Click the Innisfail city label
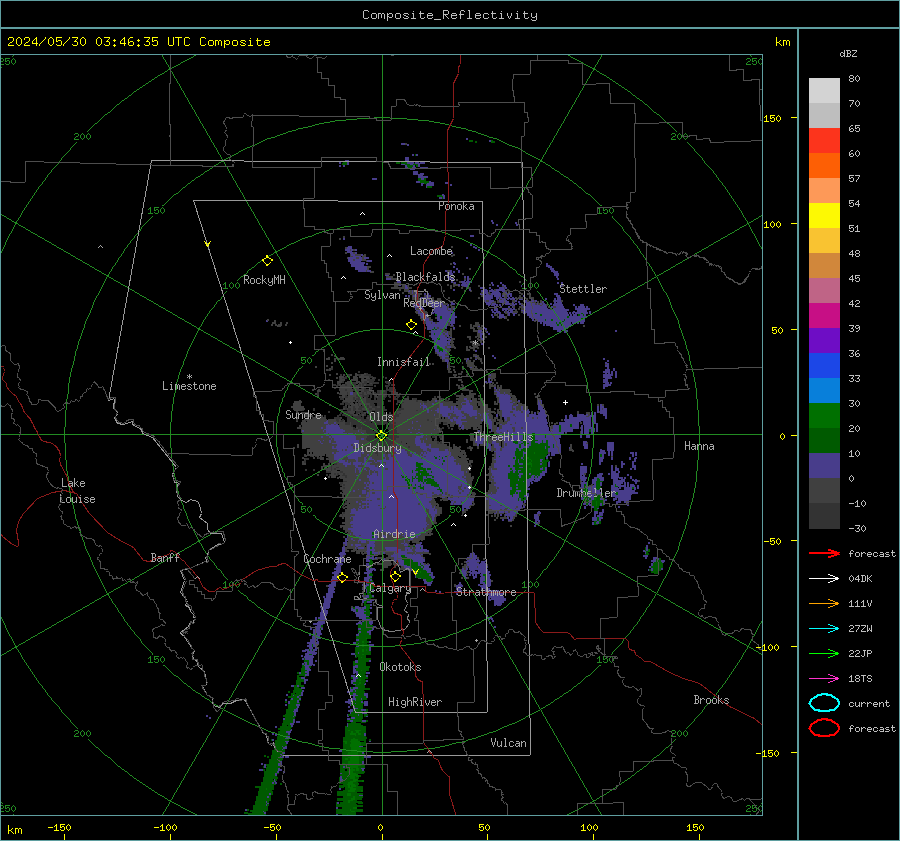 (404, 362)
